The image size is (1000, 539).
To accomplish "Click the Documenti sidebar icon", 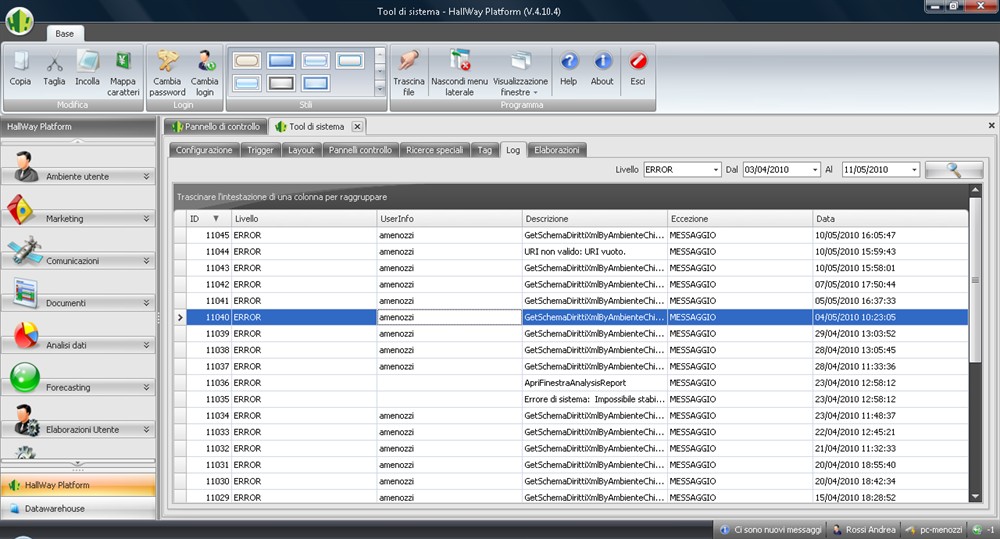I will 26,293.
